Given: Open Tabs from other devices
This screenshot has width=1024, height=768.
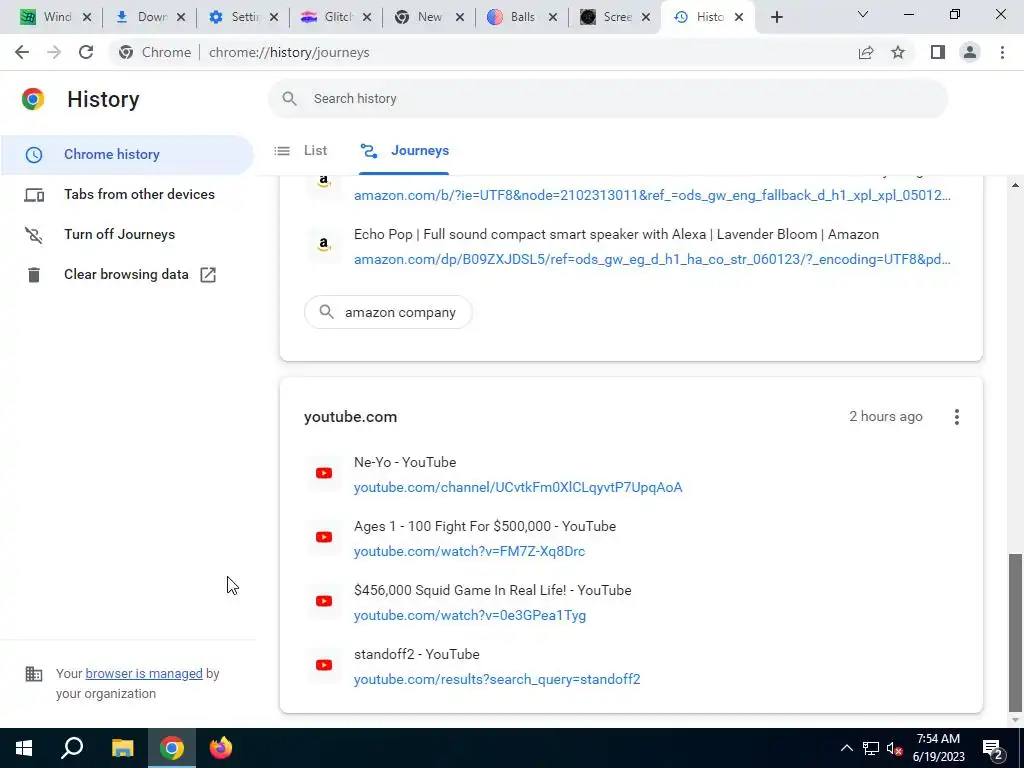Looking at the screenshot, I should click(127, 195).
